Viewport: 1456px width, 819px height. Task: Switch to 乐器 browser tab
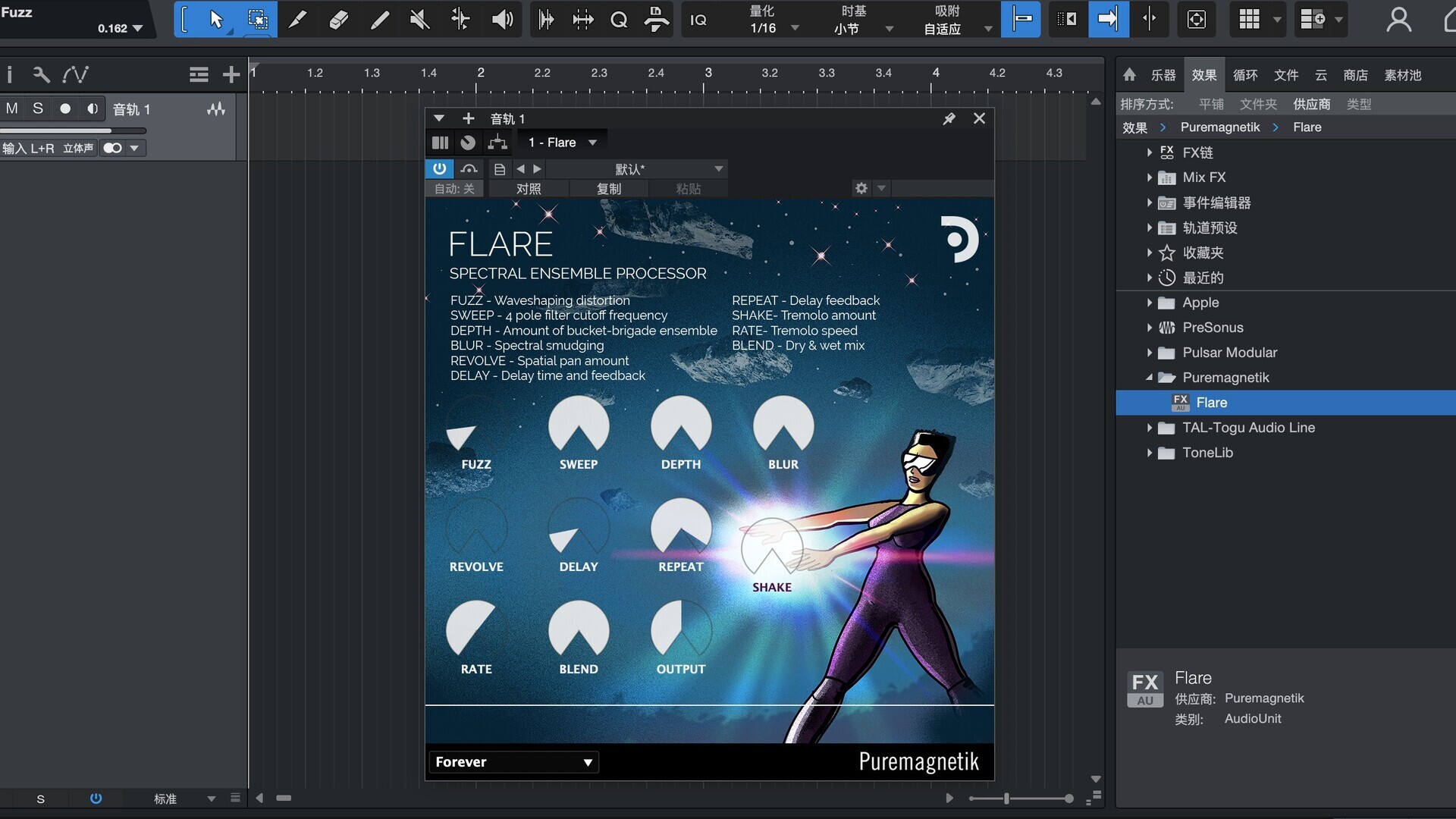pos(1163,75)
